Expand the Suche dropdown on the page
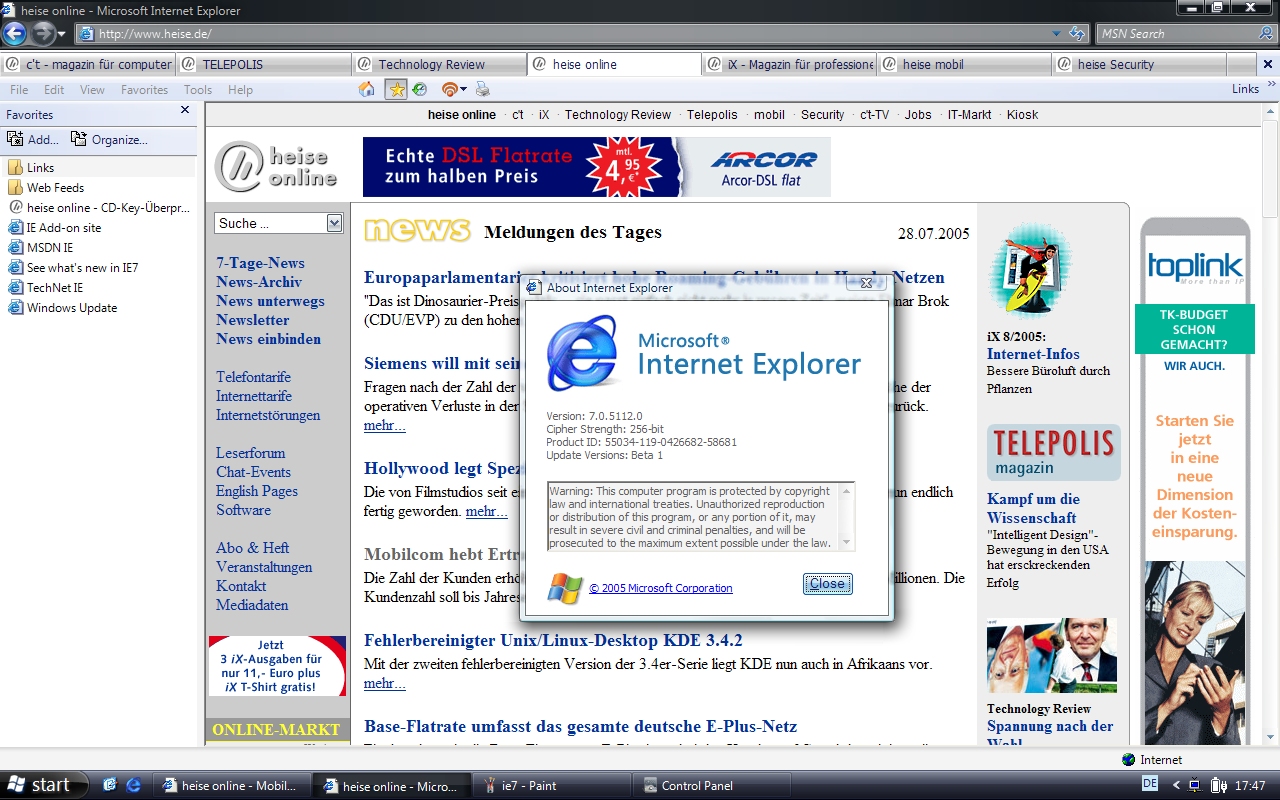The height and width of the screenshot is (800, 1280). pos(334,223)
